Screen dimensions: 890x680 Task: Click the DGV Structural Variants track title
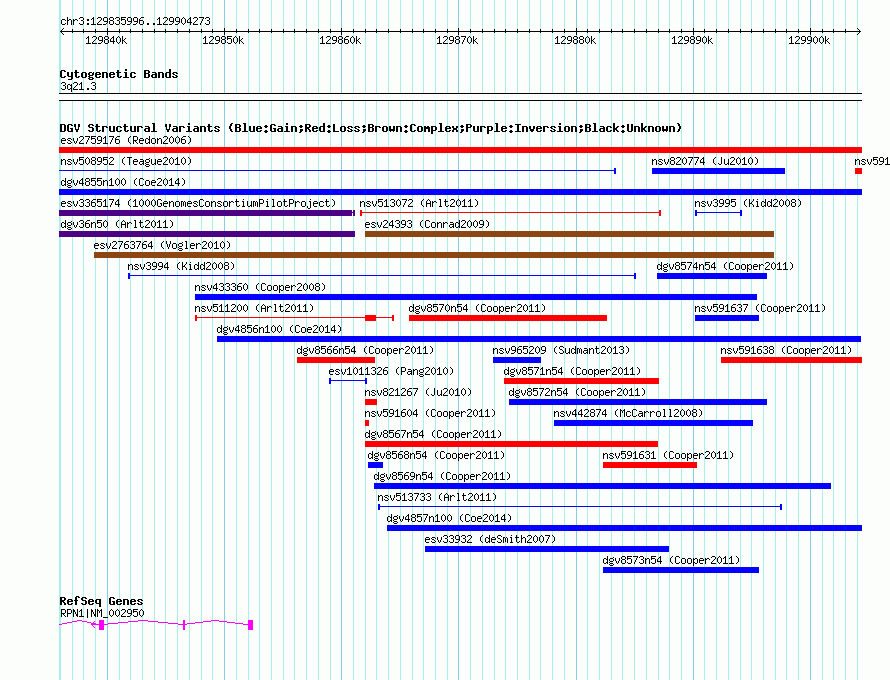click(371, 128)
